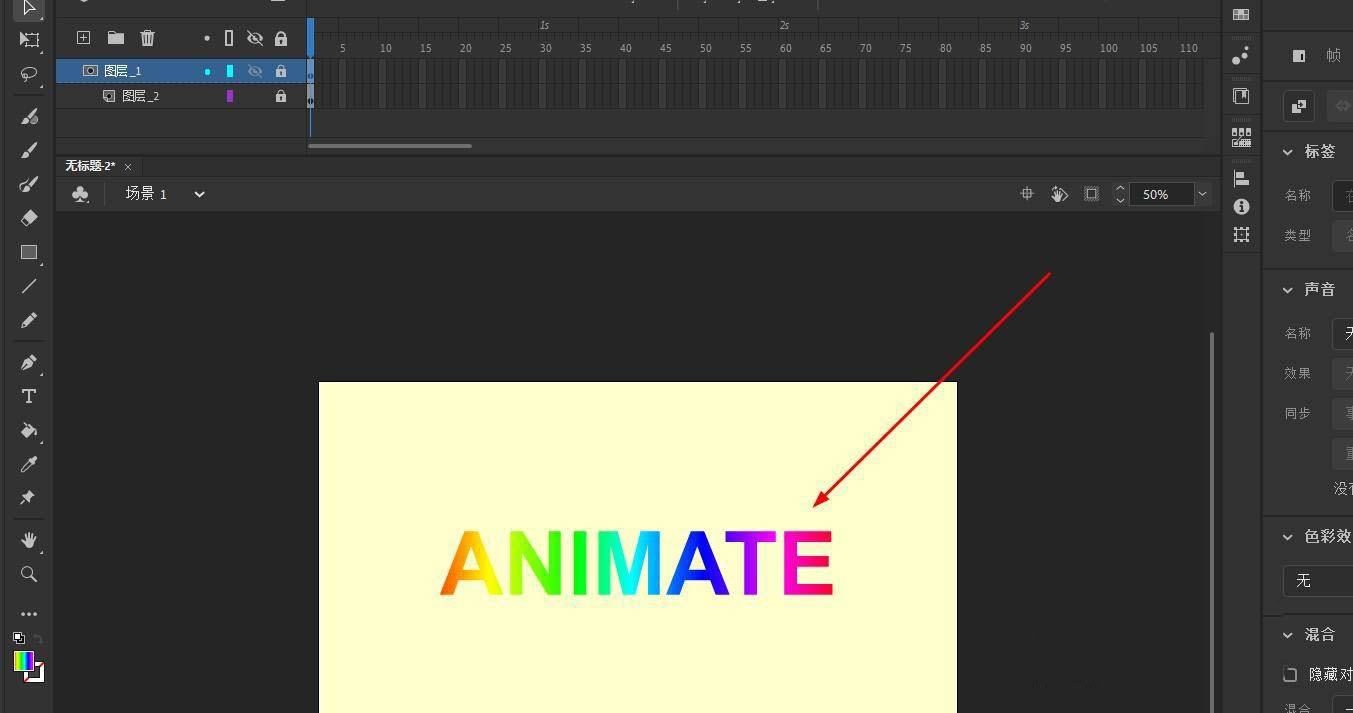Select the Zoom magnifier tool

[29, 574]
